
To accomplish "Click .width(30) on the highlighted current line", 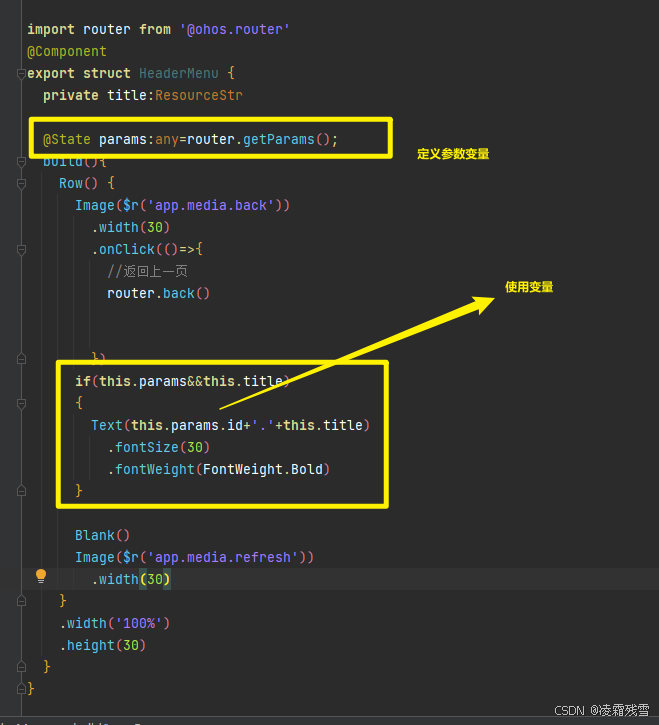I will 131,579.
